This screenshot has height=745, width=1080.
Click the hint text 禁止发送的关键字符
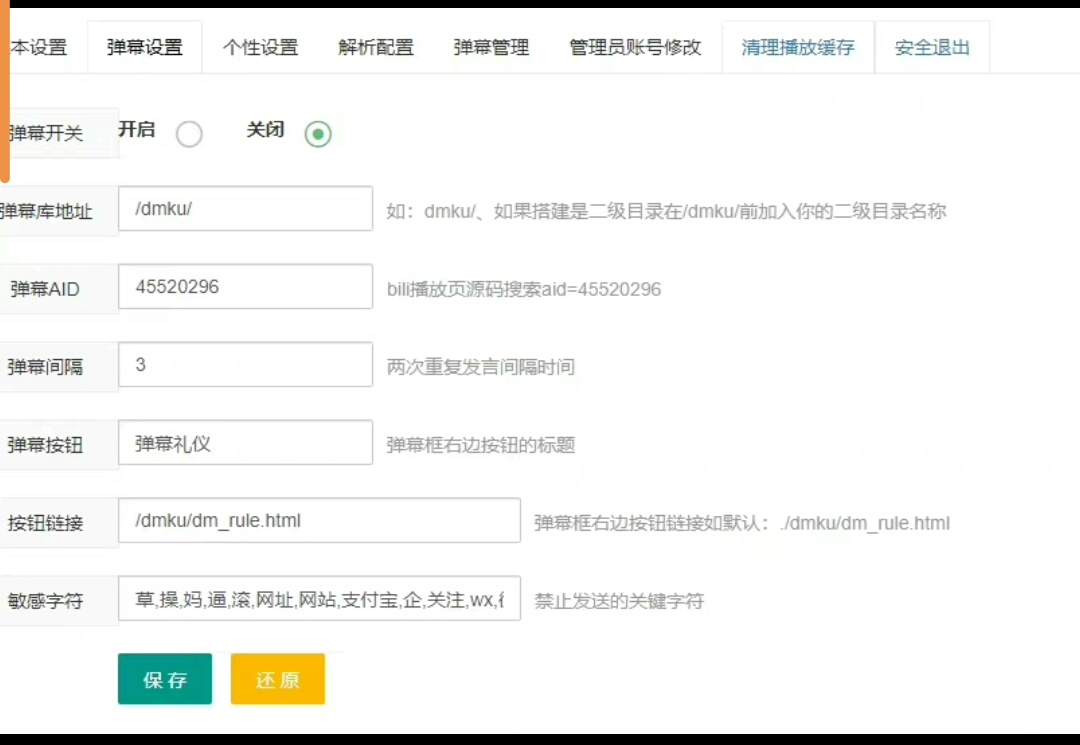tap(619, 601)
